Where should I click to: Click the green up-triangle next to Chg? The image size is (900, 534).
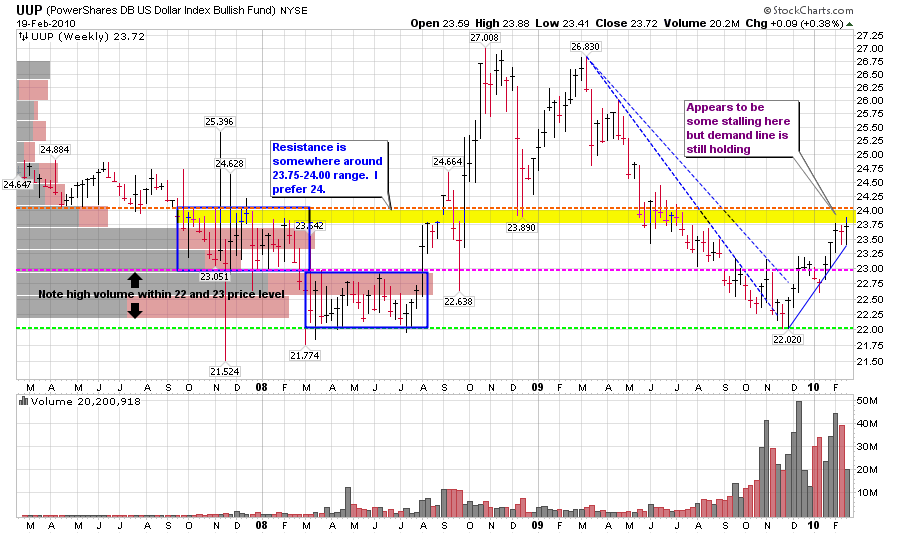[849, 24]
